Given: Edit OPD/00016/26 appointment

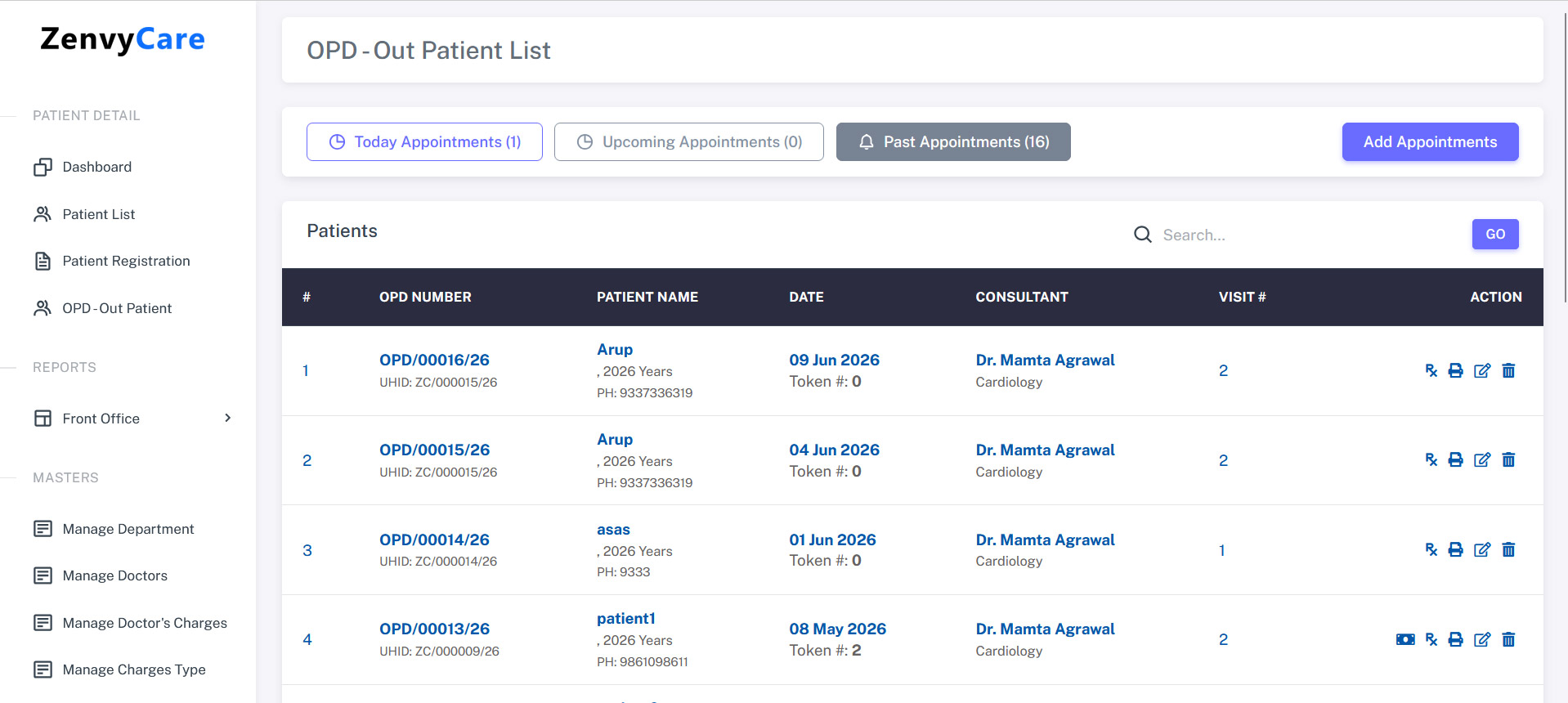Looking at the screenshot, I should (x=1482, y=370).
